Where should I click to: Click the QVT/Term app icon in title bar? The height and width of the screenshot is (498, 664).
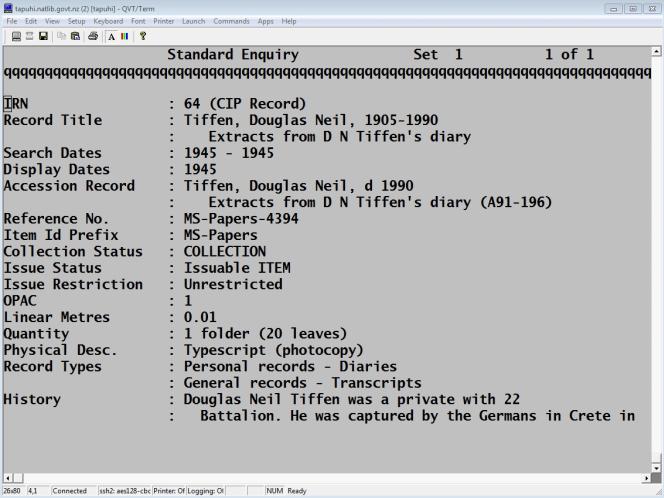point(8,8)
